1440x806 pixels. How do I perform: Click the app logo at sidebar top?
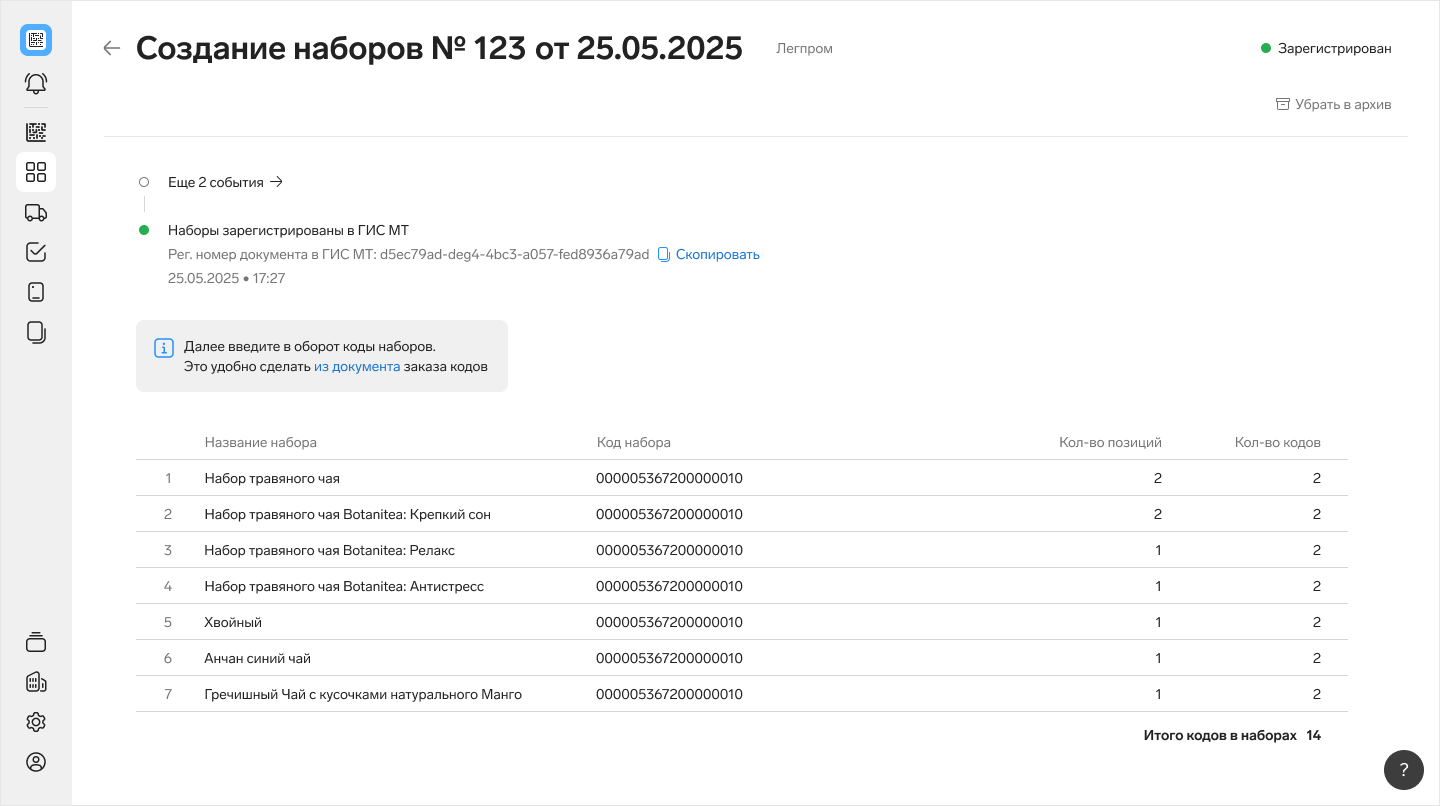(36, 40)
